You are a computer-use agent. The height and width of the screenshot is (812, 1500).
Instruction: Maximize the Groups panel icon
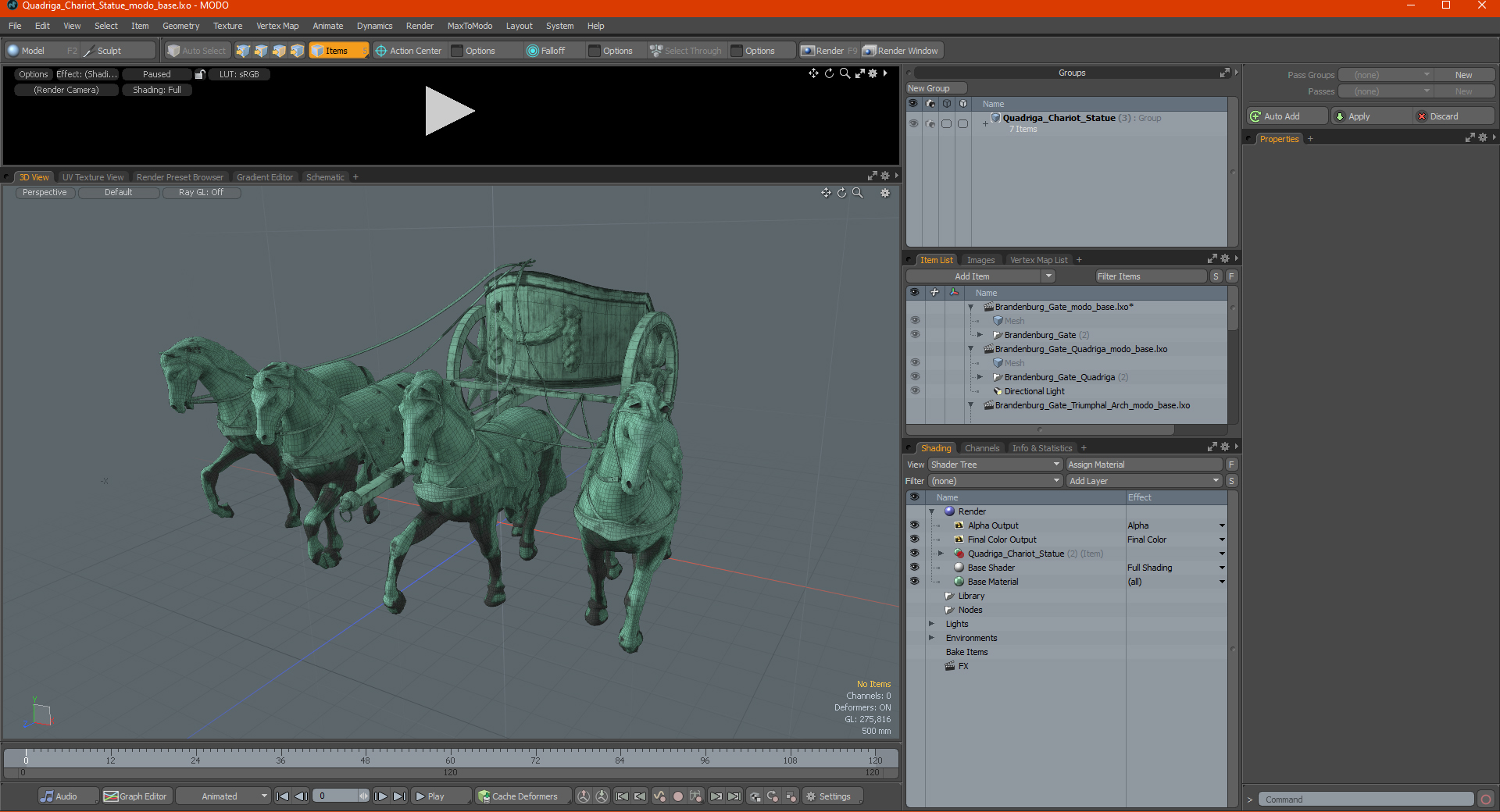tap(1224, 73)
